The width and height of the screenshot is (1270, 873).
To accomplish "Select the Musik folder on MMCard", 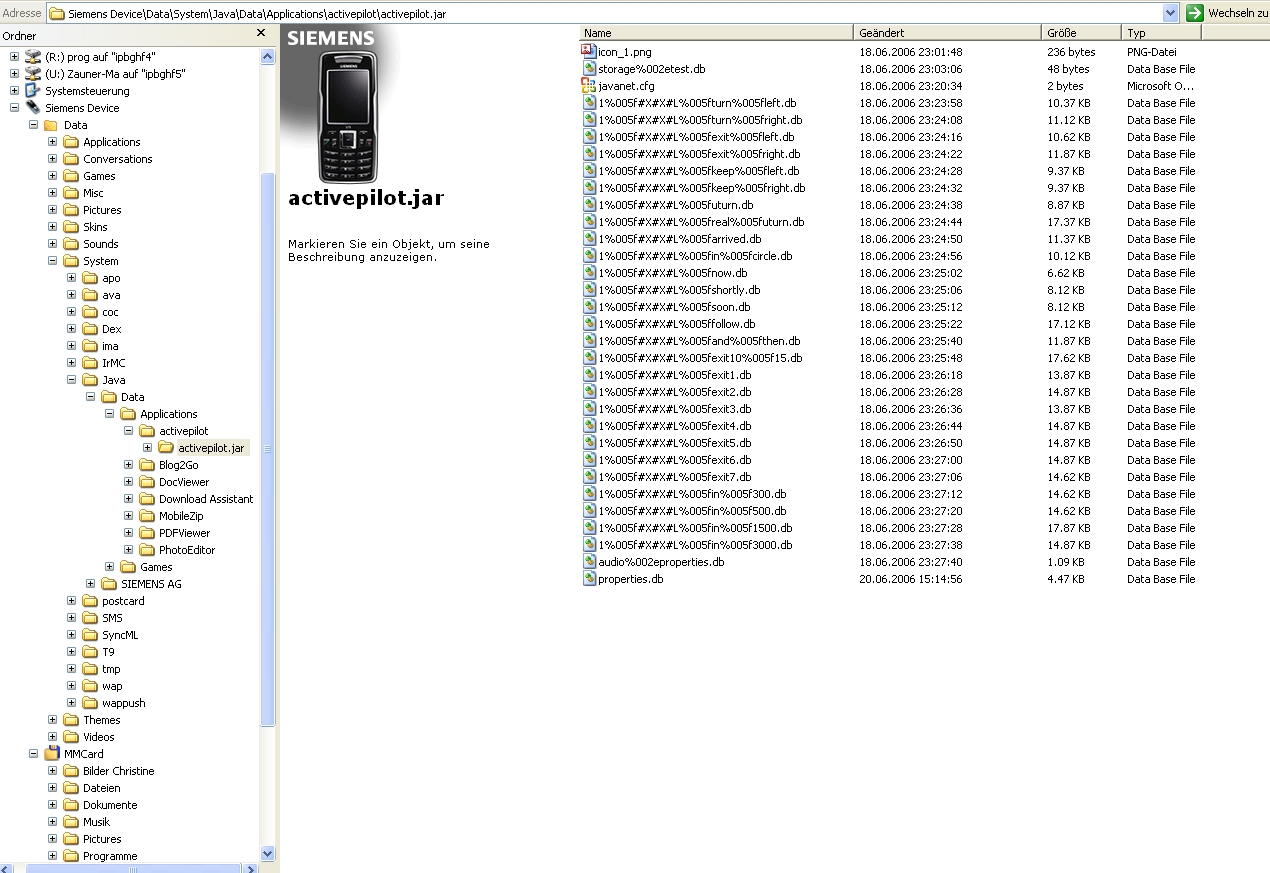I will [96, 822].
